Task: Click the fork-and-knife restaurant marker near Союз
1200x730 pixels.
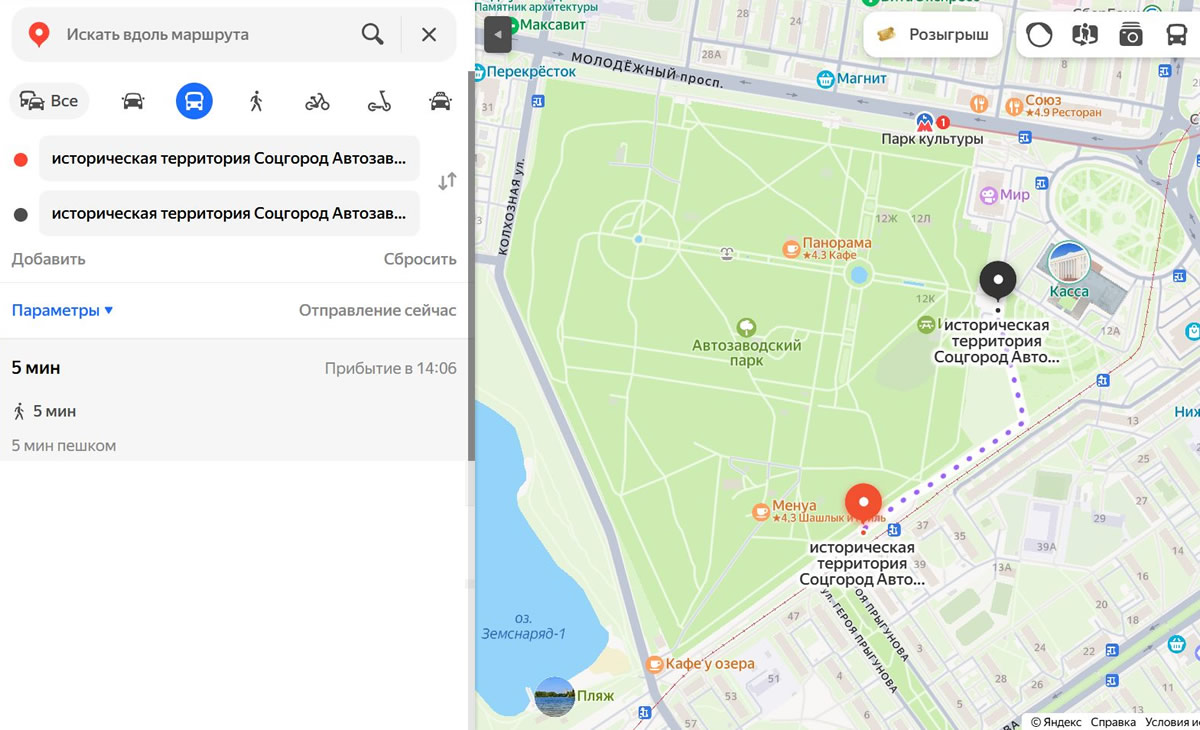Action: click(x=980, y=103)
